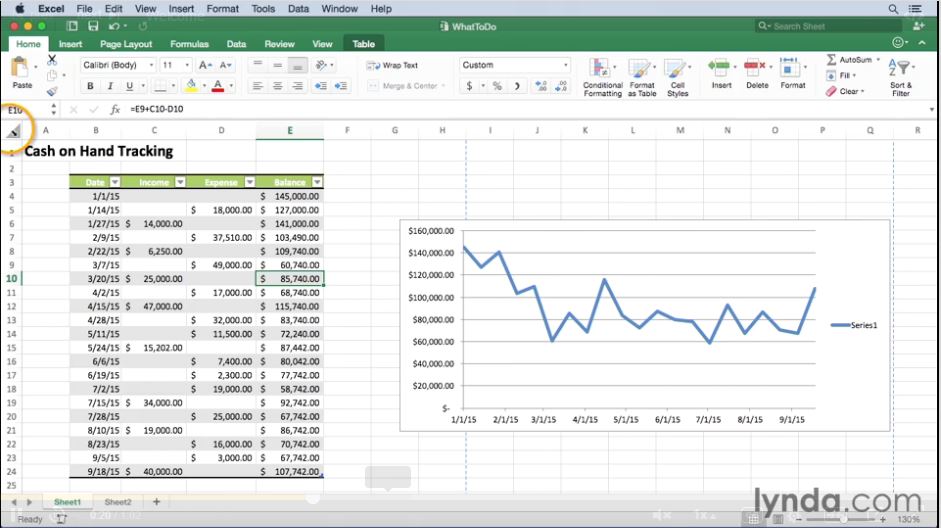
Task: Click the Decrease Indent icon
Action: [320, 86]
